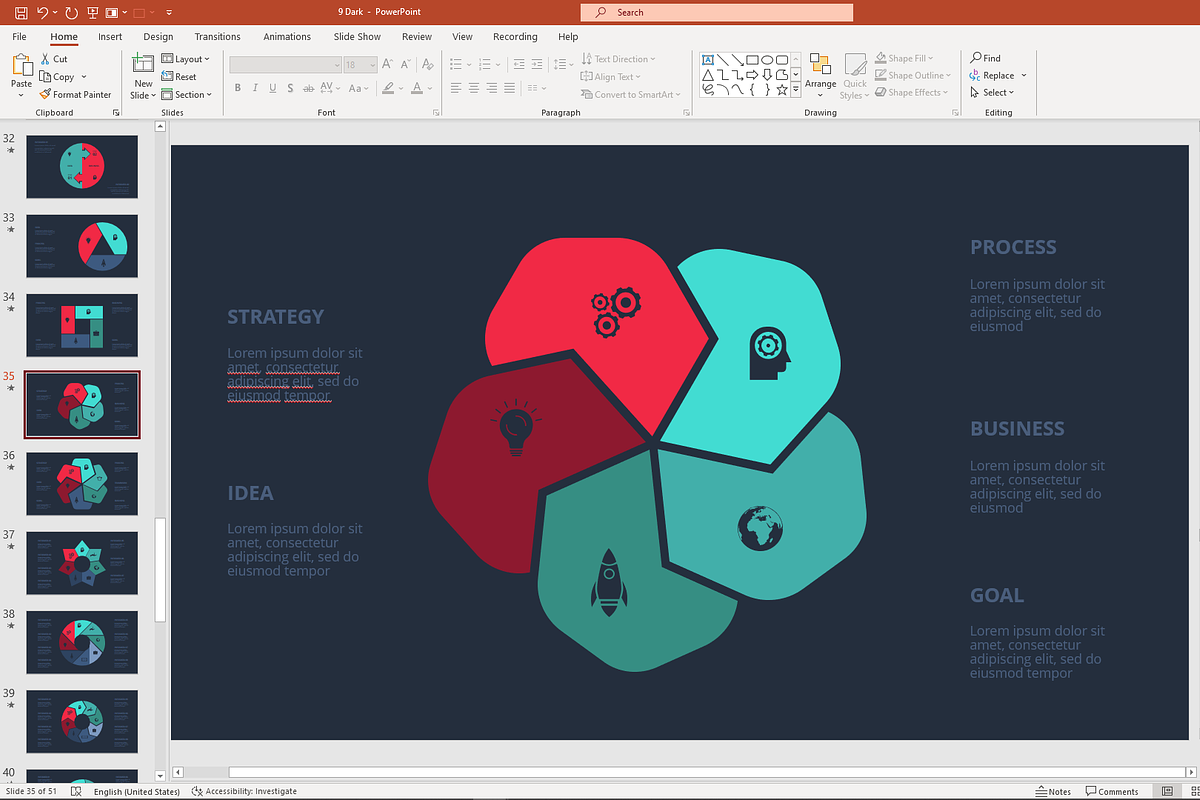Switch to the Transitions tab

[218, 37]
